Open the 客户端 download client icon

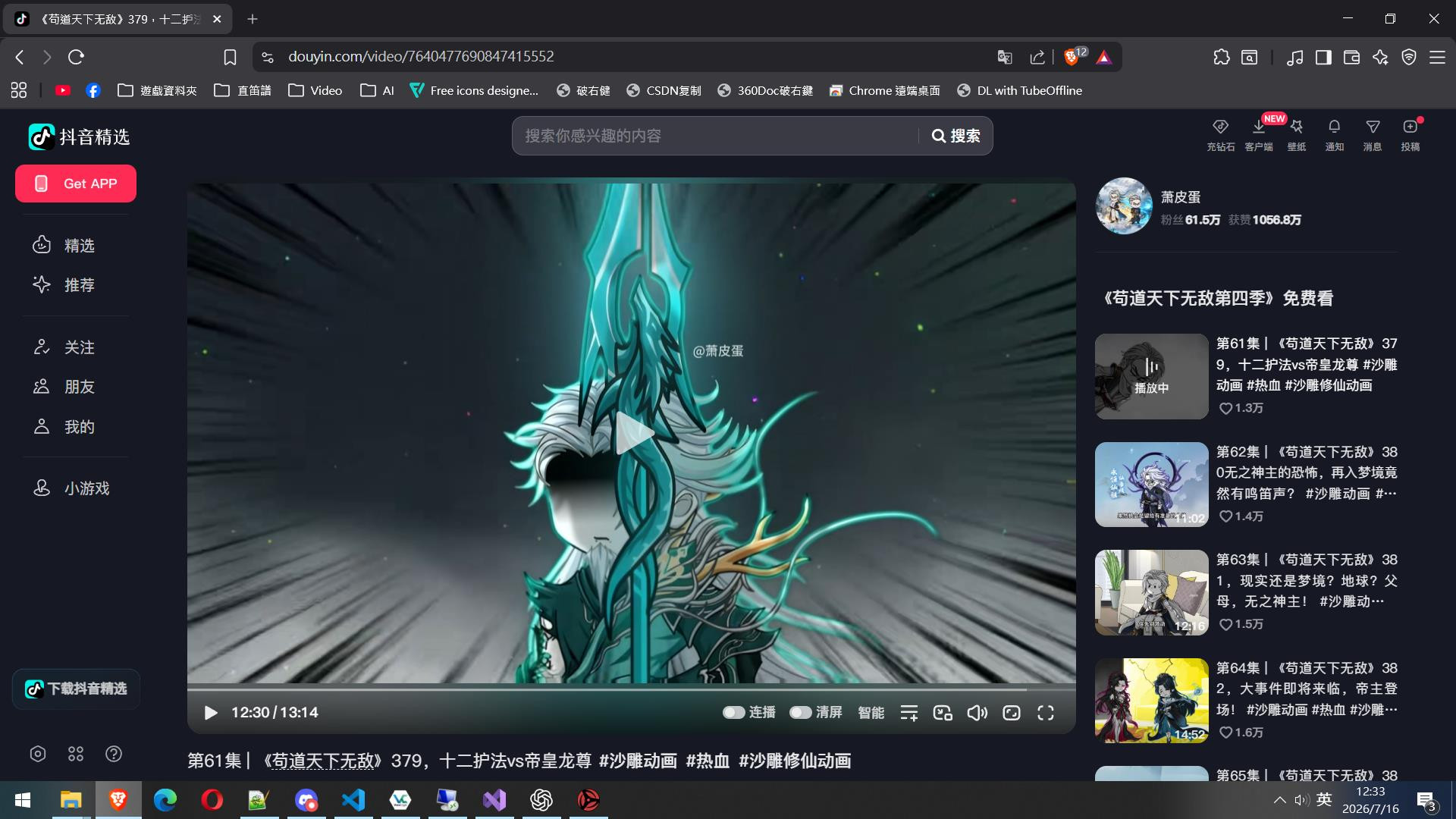(1259, 135)
